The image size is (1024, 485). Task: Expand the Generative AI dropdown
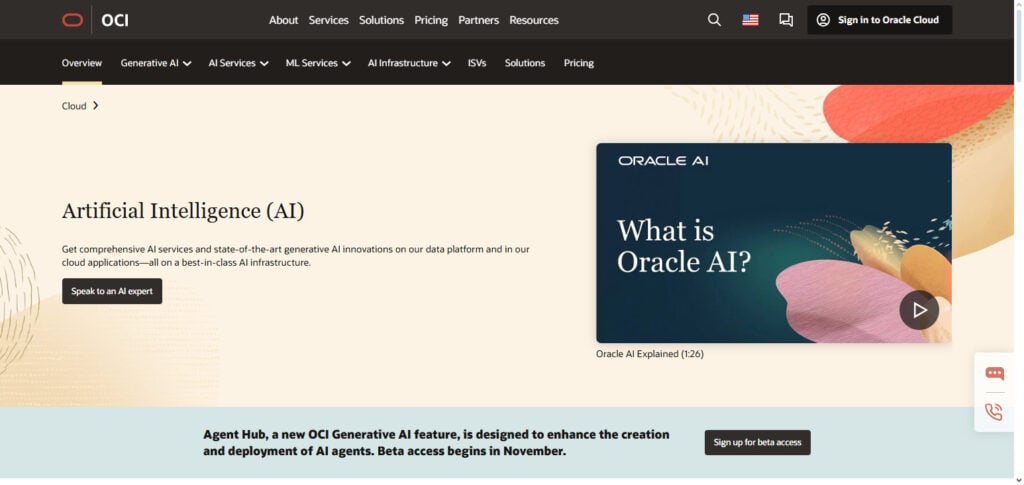click(156, 63)
